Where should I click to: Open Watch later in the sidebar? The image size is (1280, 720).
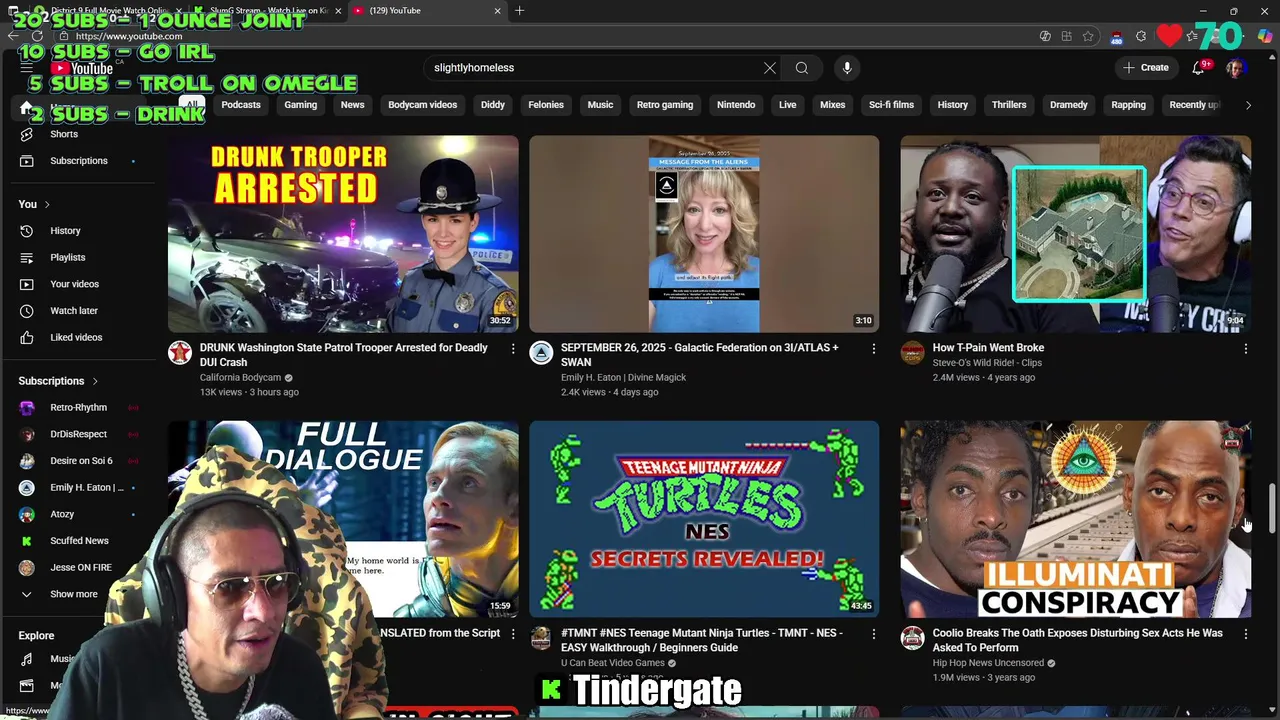click(74, 311)
